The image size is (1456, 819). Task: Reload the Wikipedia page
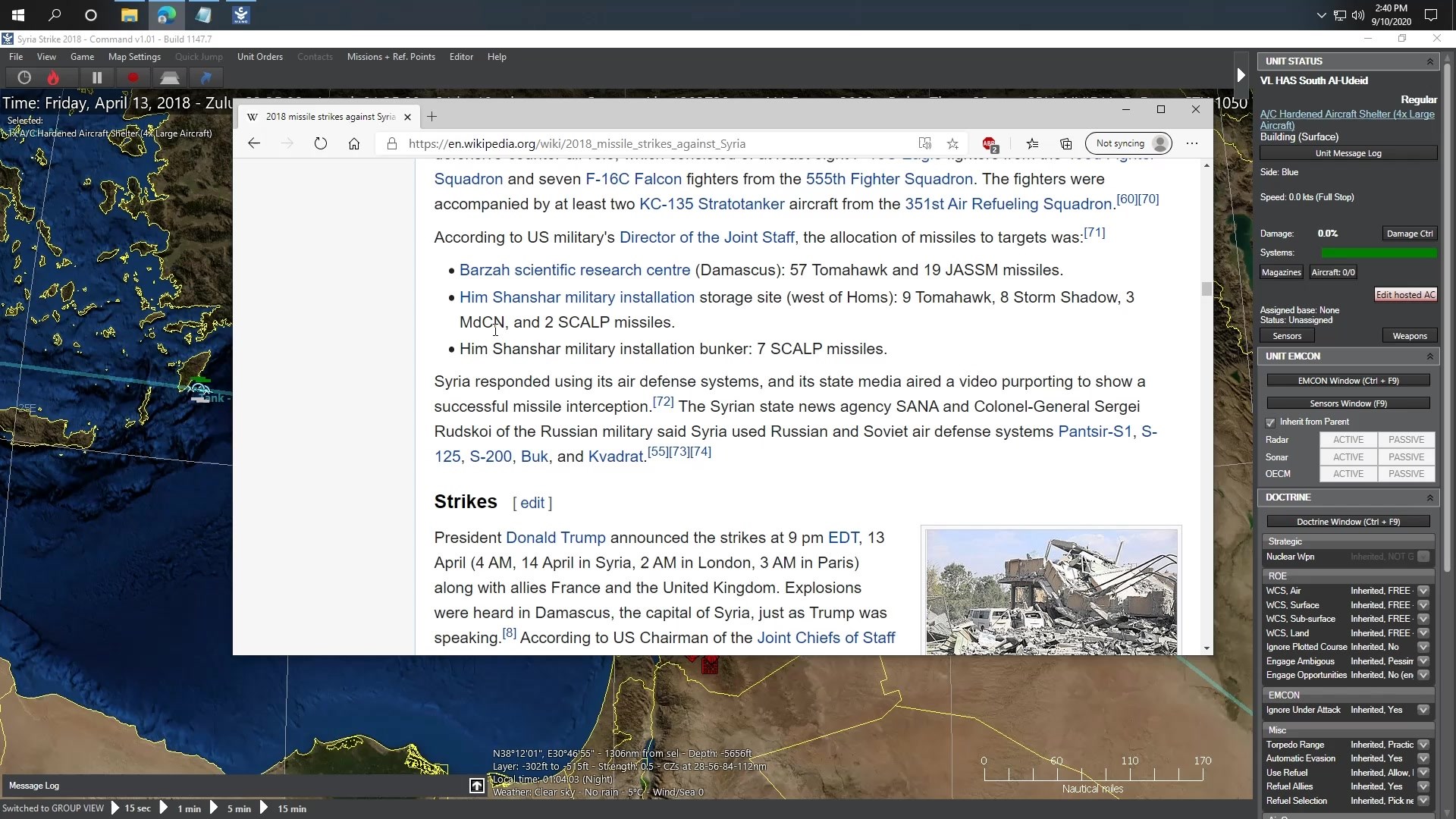tap(321, 143)
